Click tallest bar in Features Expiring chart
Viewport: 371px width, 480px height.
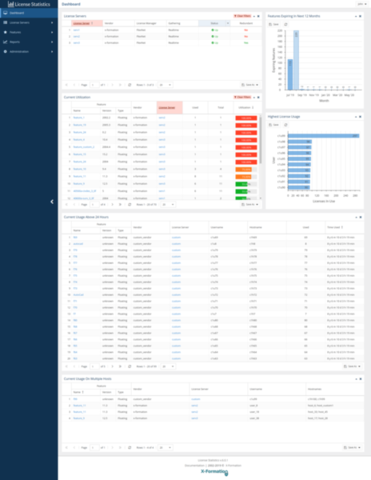[296, 60]
